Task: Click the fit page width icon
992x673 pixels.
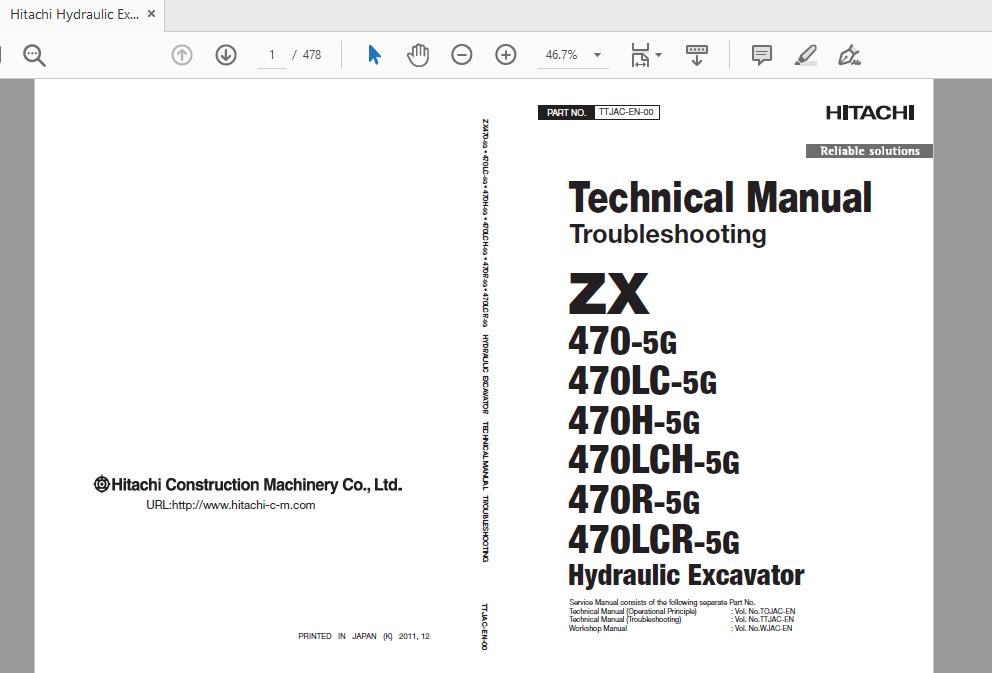Action: (640, 55)
